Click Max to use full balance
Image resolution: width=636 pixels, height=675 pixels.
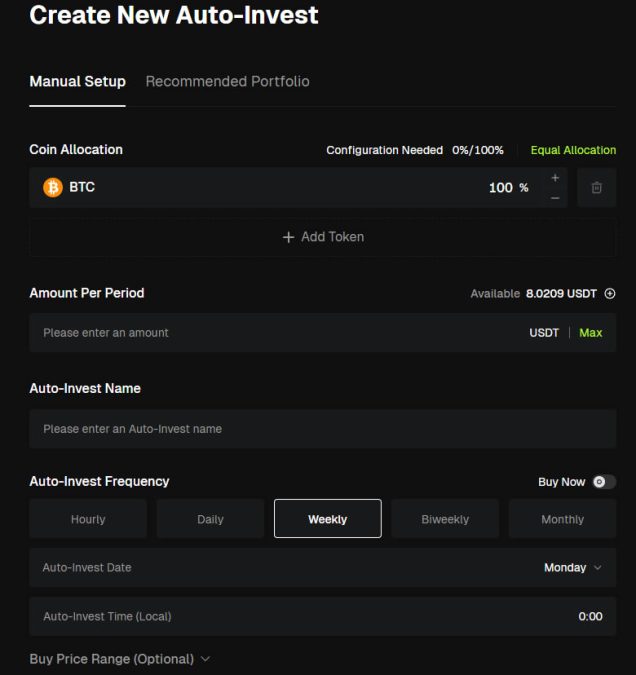click(x=591, y=333)
